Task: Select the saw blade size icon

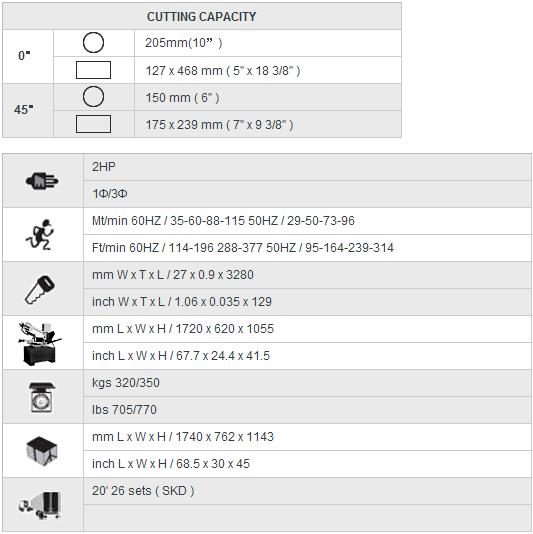Action: click(40, 289)
